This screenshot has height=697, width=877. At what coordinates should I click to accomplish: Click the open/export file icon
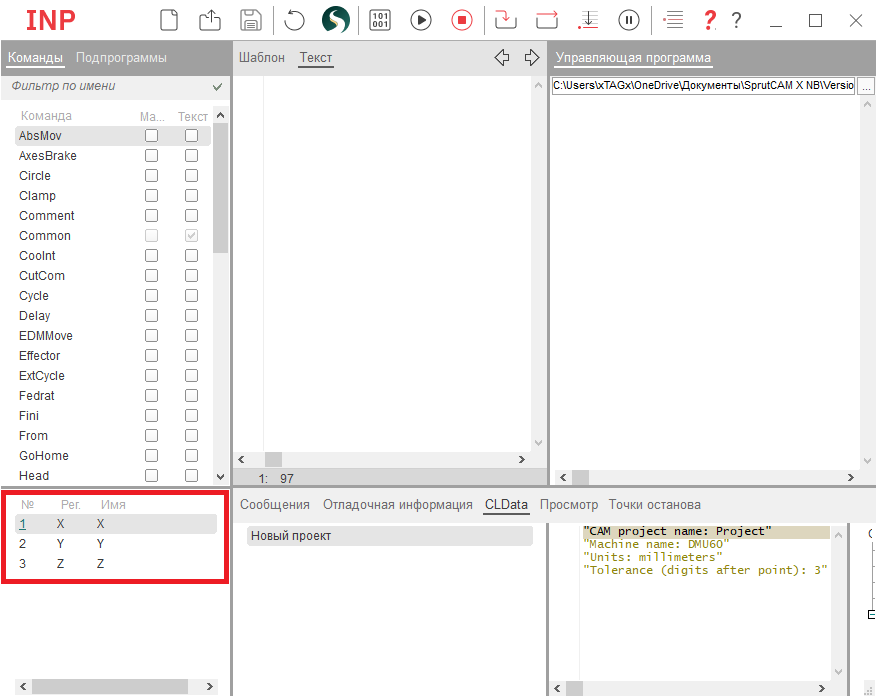[x=210, y=19]
